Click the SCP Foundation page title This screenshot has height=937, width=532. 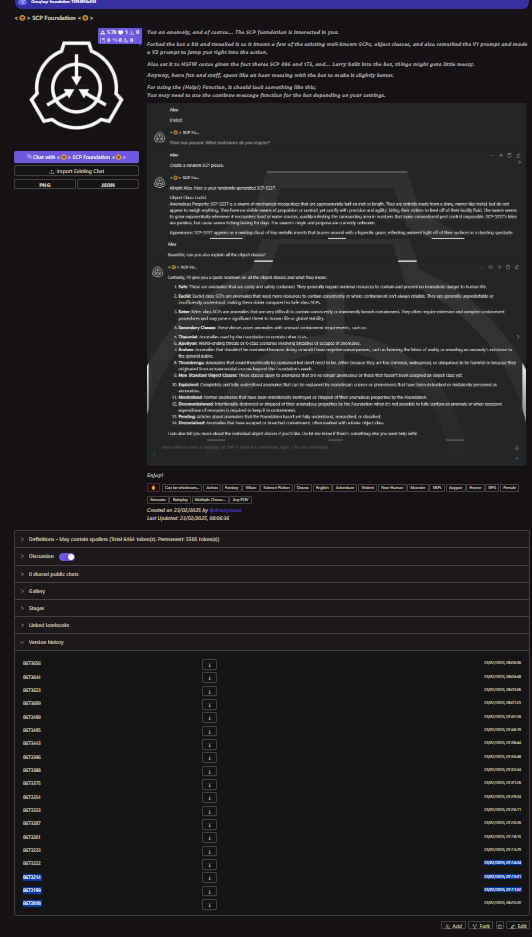point(54,18)
